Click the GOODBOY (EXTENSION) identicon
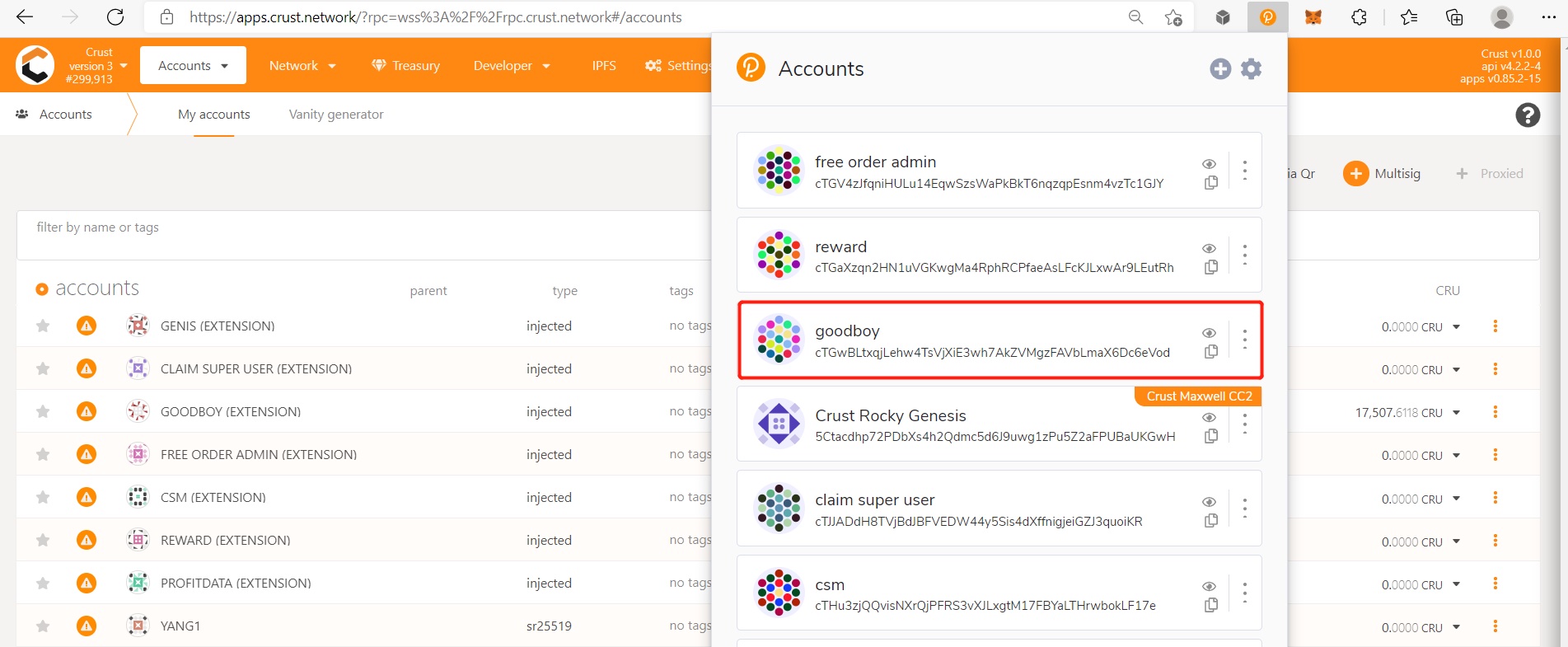Image resolution: width=1568 pixels, height=647 pixels. pyautogui.click(x=138, y=411)
